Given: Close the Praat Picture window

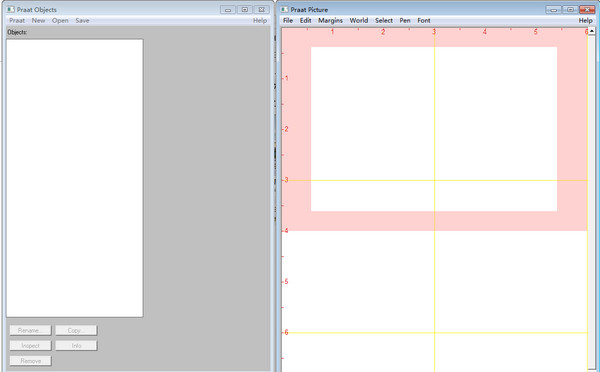Looking at the screenshot, I should pos(587,10).
